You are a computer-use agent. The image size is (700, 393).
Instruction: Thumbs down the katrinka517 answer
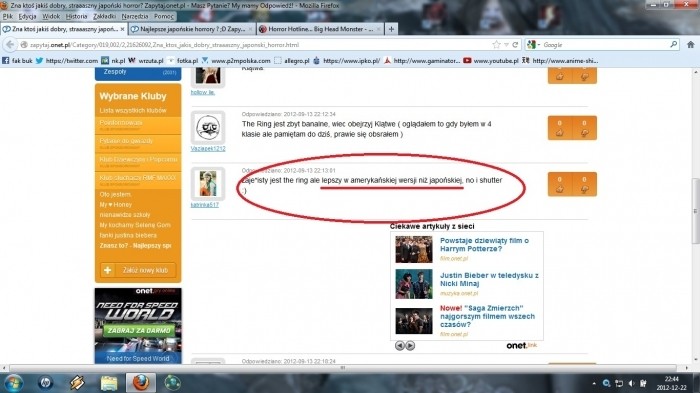coord(584,184)
